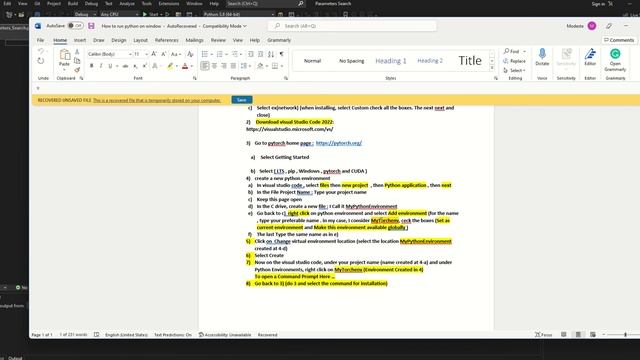Viewport: 640px width, 360px height.
Task: Increase font size with grow icon
Action: [x=154, y=54]
